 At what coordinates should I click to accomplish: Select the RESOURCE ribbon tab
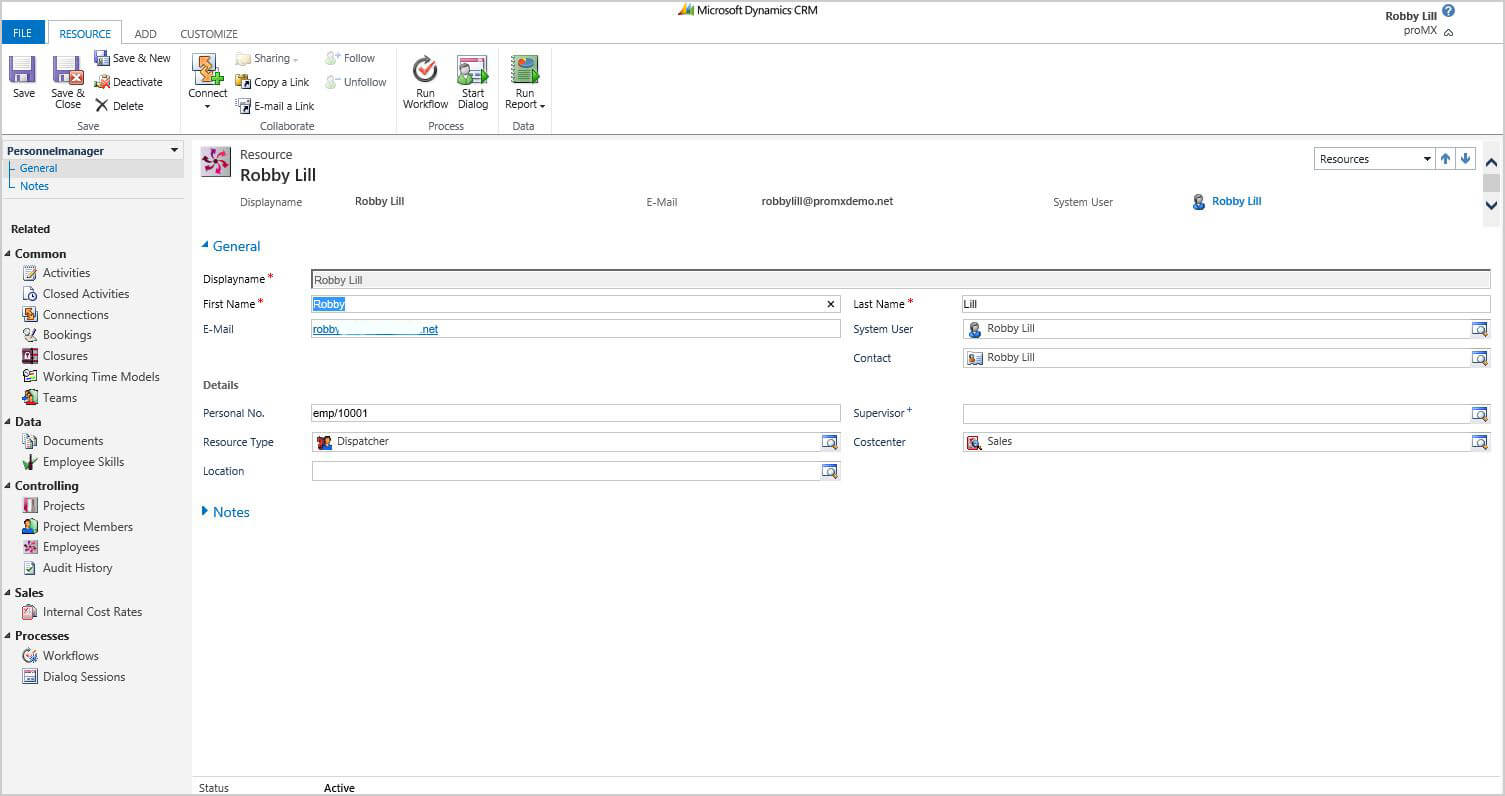(x=85, y=34)
